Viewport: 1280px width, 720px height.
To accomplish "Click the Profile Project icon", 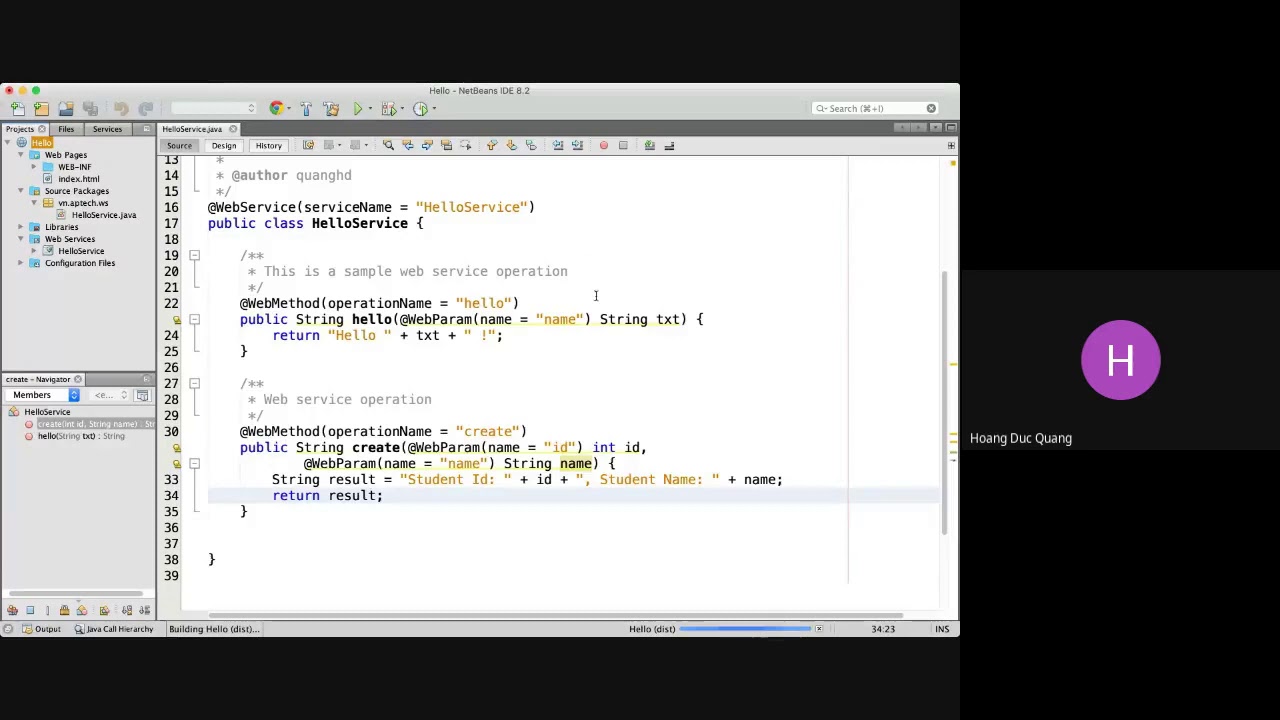I will click(x=421, y=108).
